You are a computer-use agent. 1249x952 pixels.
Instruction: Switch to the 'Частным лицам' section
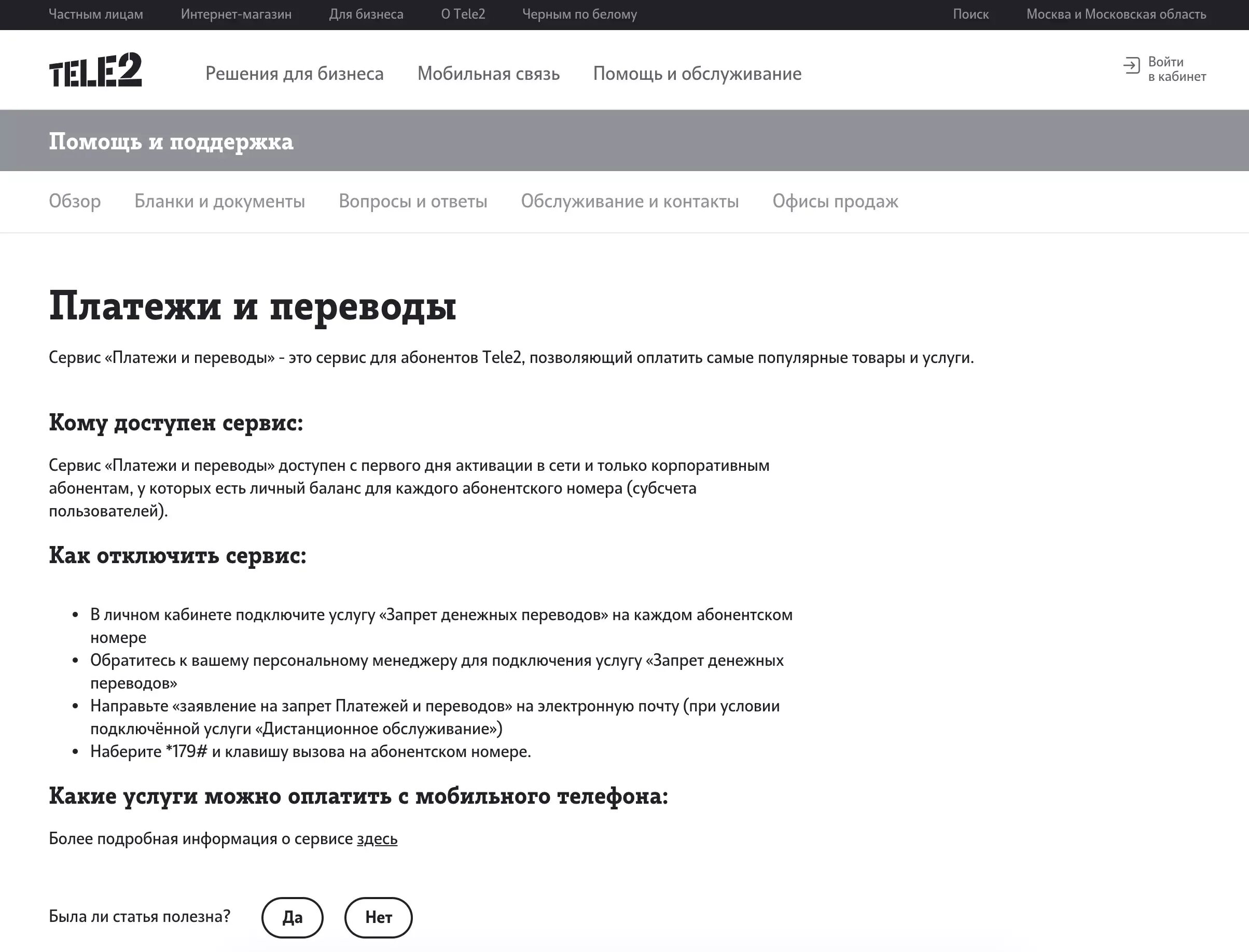pyautogui.click(x=96, y=14)
